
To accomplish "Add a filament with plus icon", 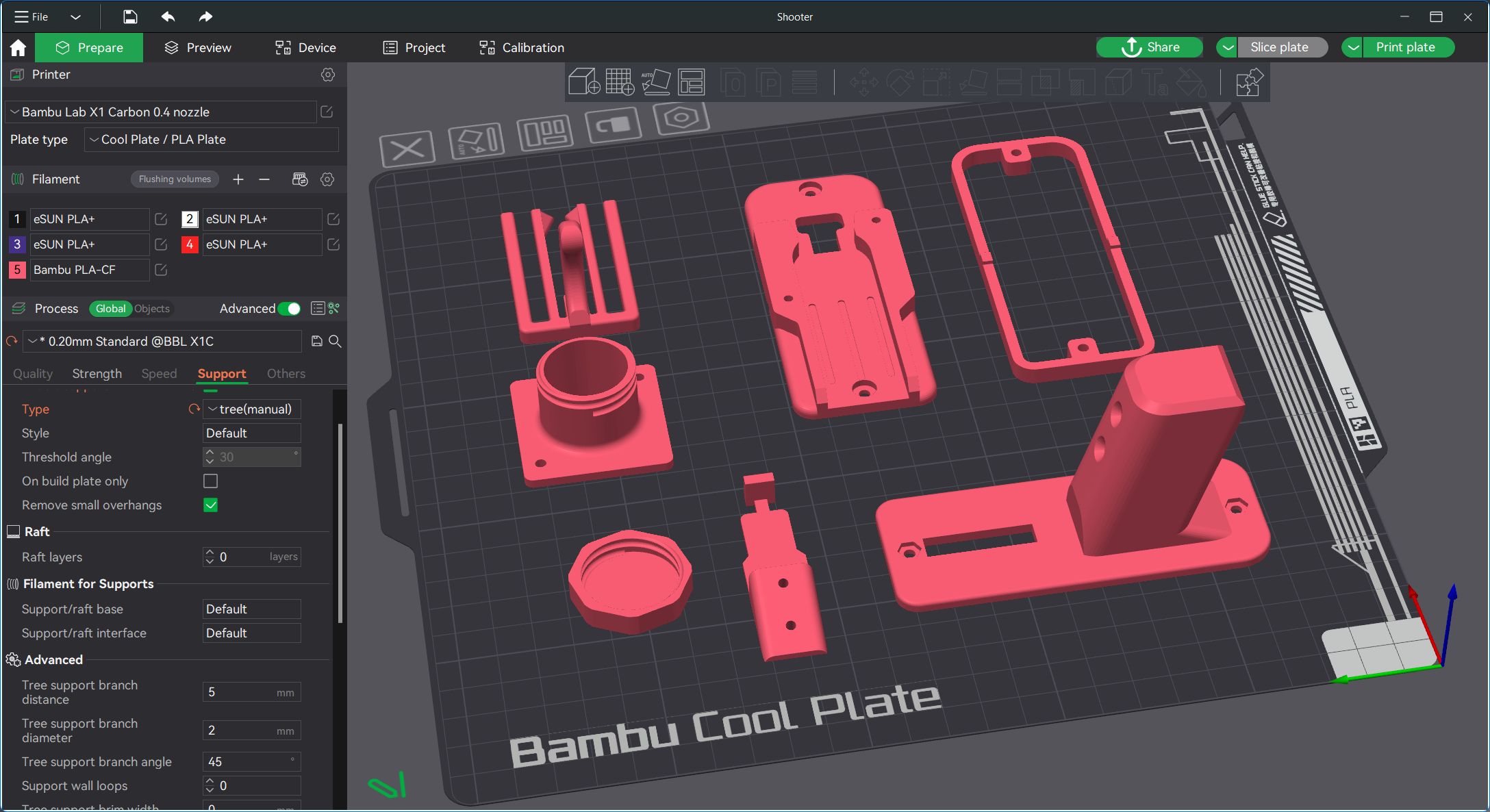I will click(x=238, y=179).
